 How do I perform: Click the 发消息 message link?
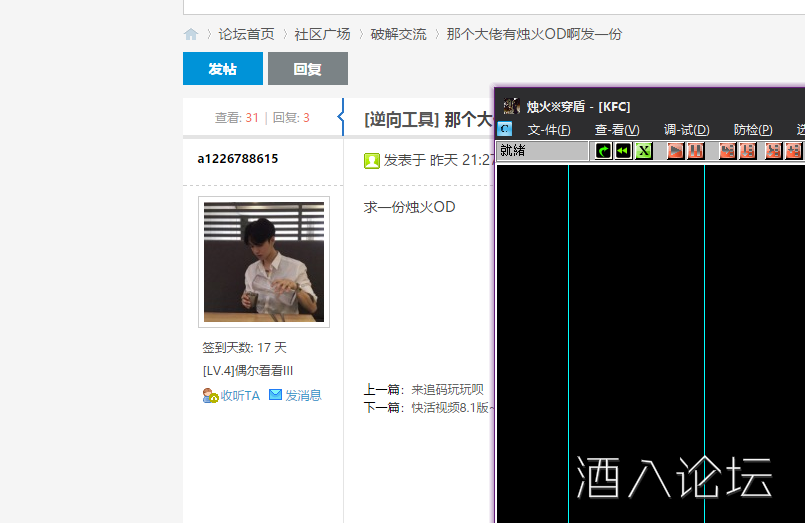point(295,395)
